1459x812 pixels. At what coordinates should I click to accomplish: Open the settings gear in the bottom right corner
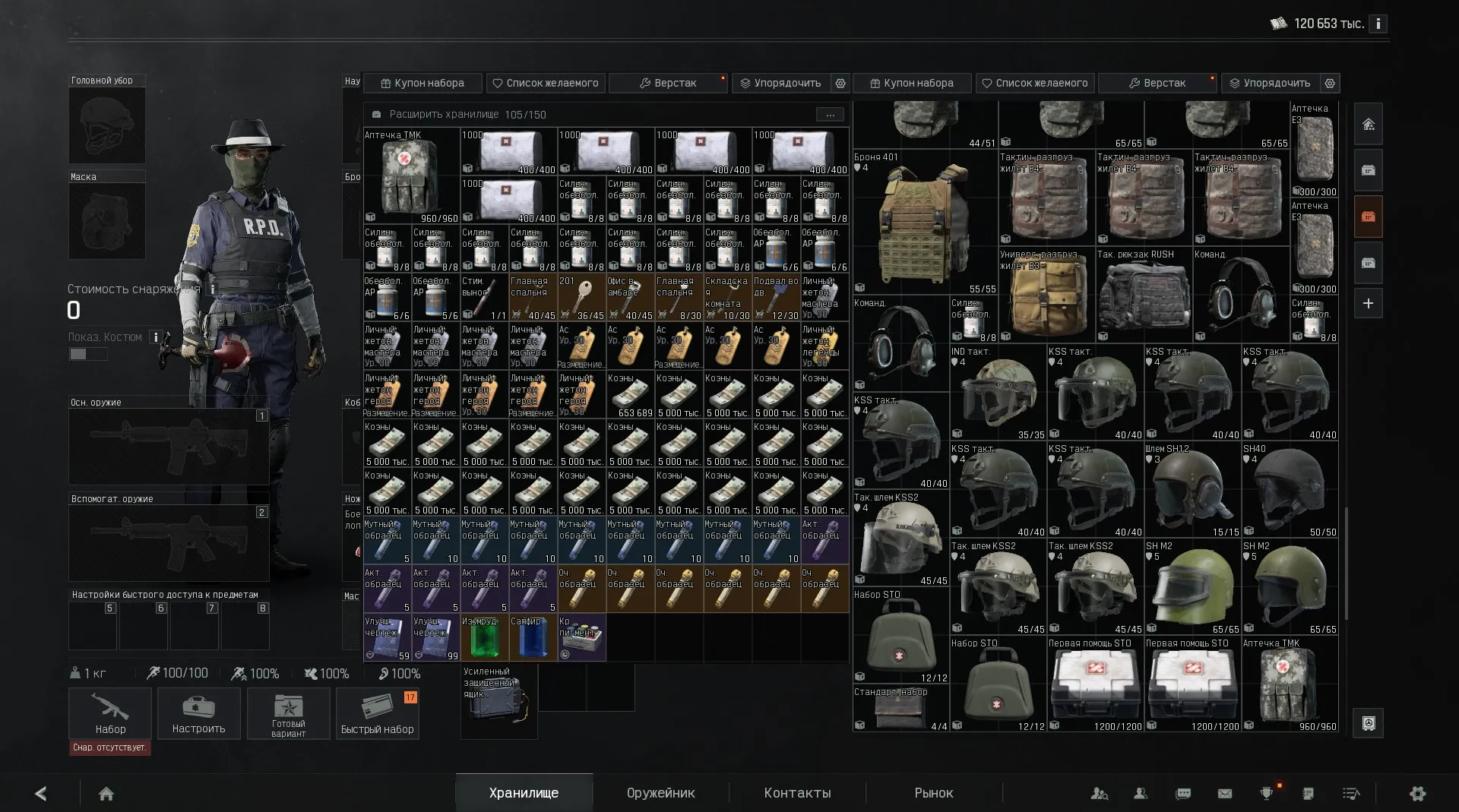(x=1417, y=794)
